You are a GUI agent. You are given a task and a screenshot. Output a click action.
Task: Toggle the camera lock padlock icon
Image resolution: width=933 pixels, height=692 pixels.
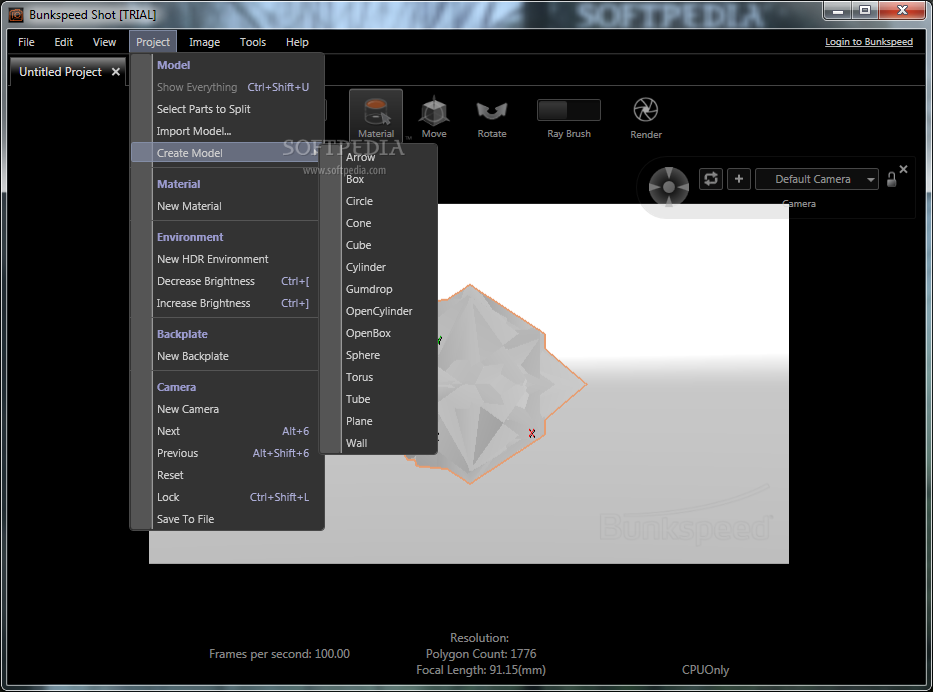tap(891, 179)
